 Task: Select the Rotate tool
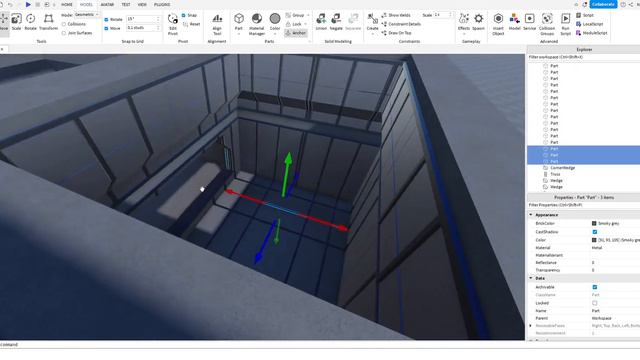pos(31,22)
